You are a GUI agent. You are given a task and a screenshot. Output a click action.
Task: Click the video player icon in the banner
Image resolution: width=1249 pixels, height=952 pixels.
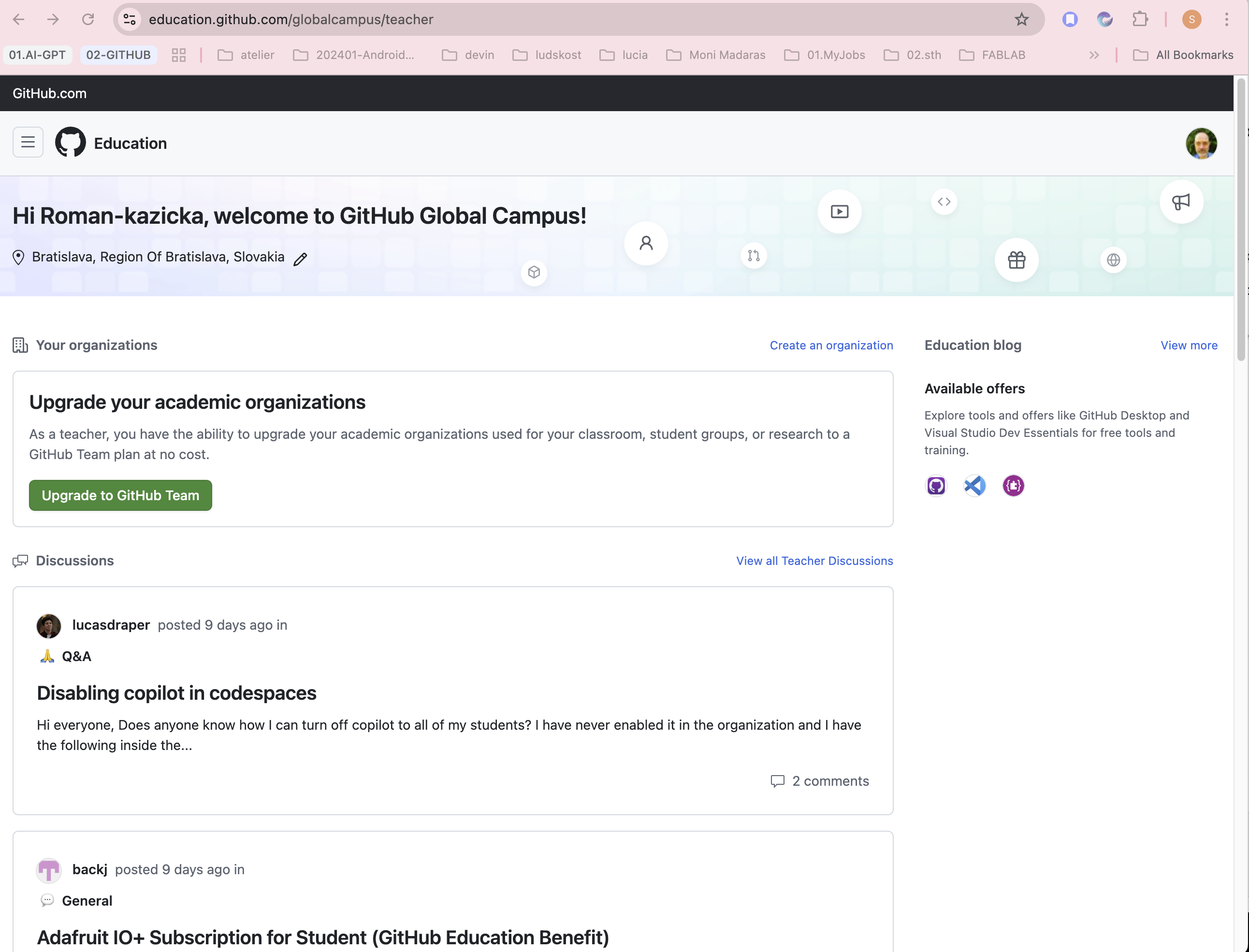(839, 211)
